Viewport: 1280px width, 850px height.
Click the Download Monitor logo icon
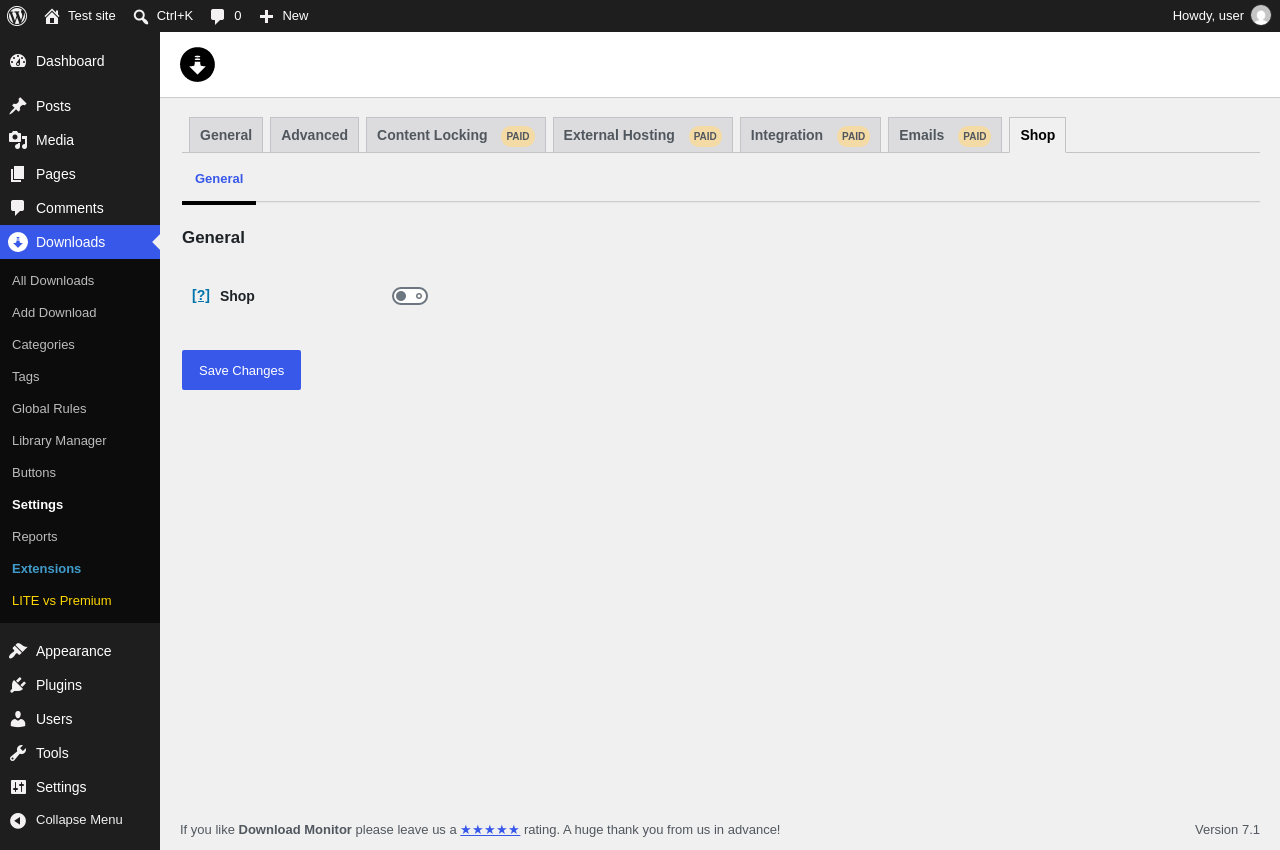[197, 64]
